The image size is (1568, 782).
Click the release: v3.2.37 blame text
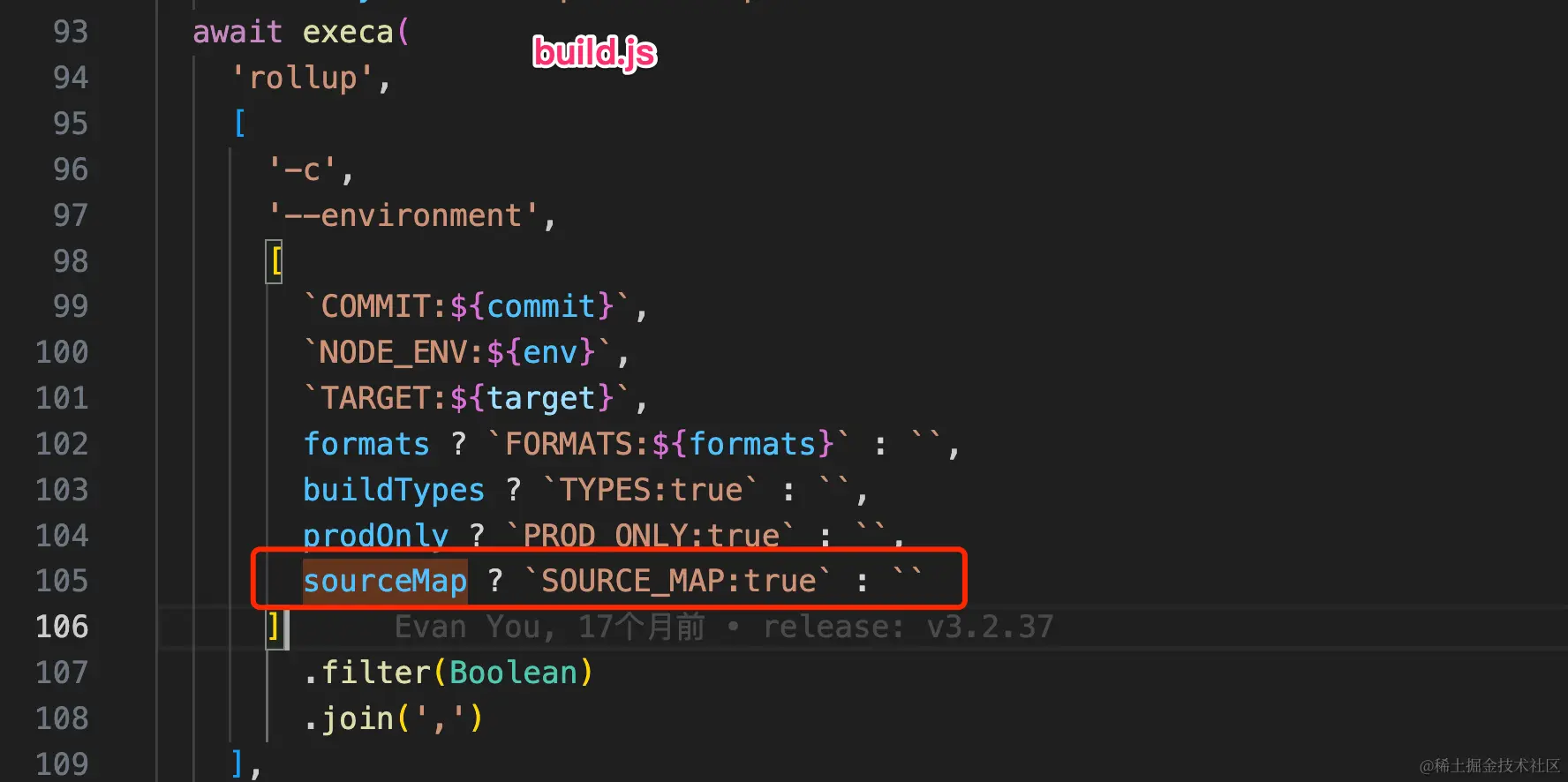(x=908, y=627)
